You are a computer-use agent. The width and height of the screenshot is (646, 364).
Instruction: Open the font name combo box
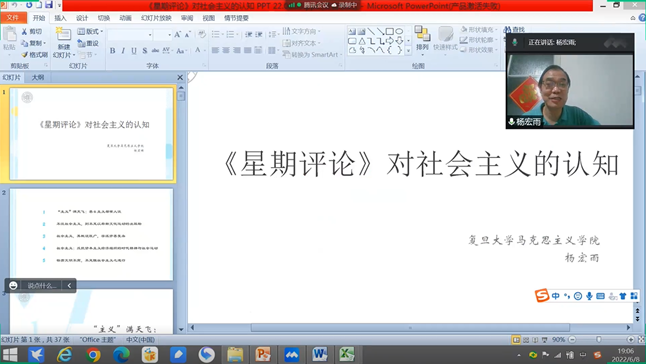(x=130, y=35)
